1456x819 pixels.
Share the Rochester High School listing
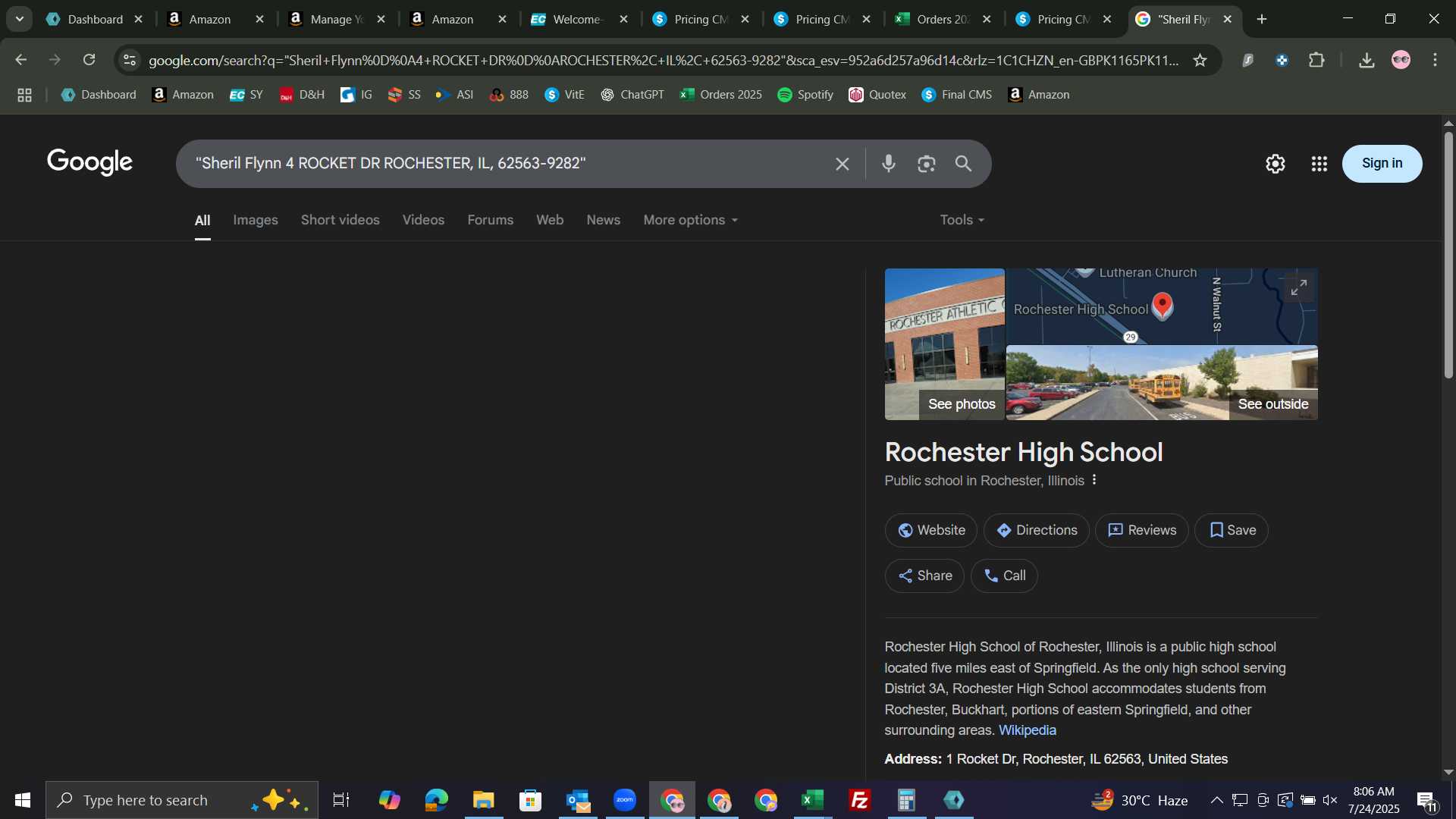pos(924,576)
